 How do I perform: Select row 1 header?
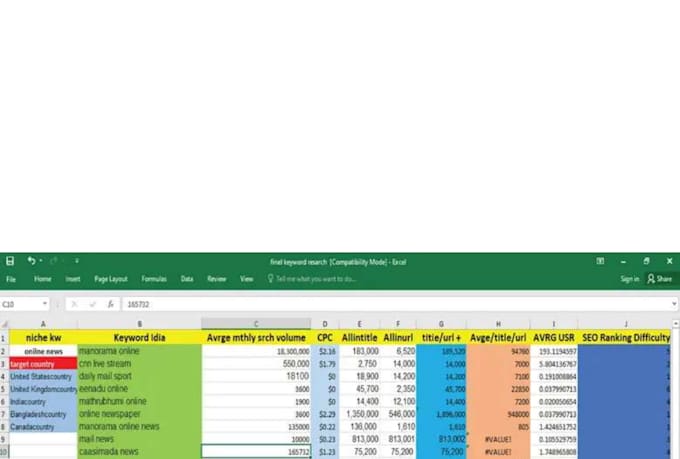pyautogui.click(x=4, y=338)
